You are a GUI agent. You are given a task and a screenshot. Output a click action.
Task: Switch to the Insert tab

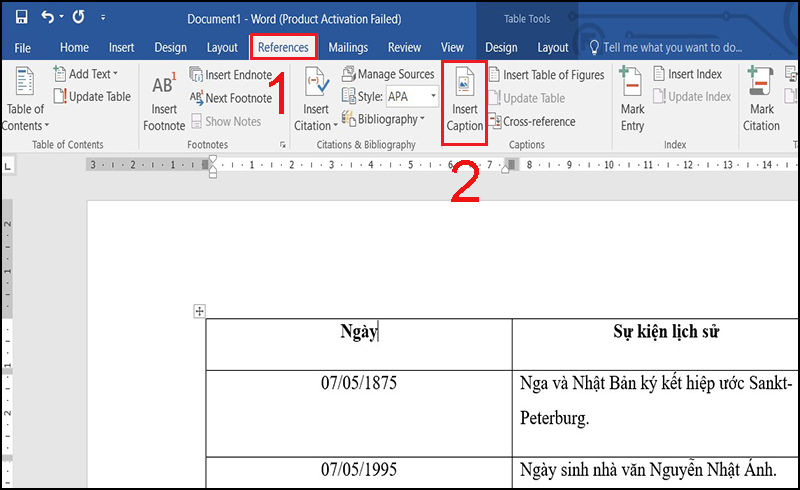tap(121, 47)
